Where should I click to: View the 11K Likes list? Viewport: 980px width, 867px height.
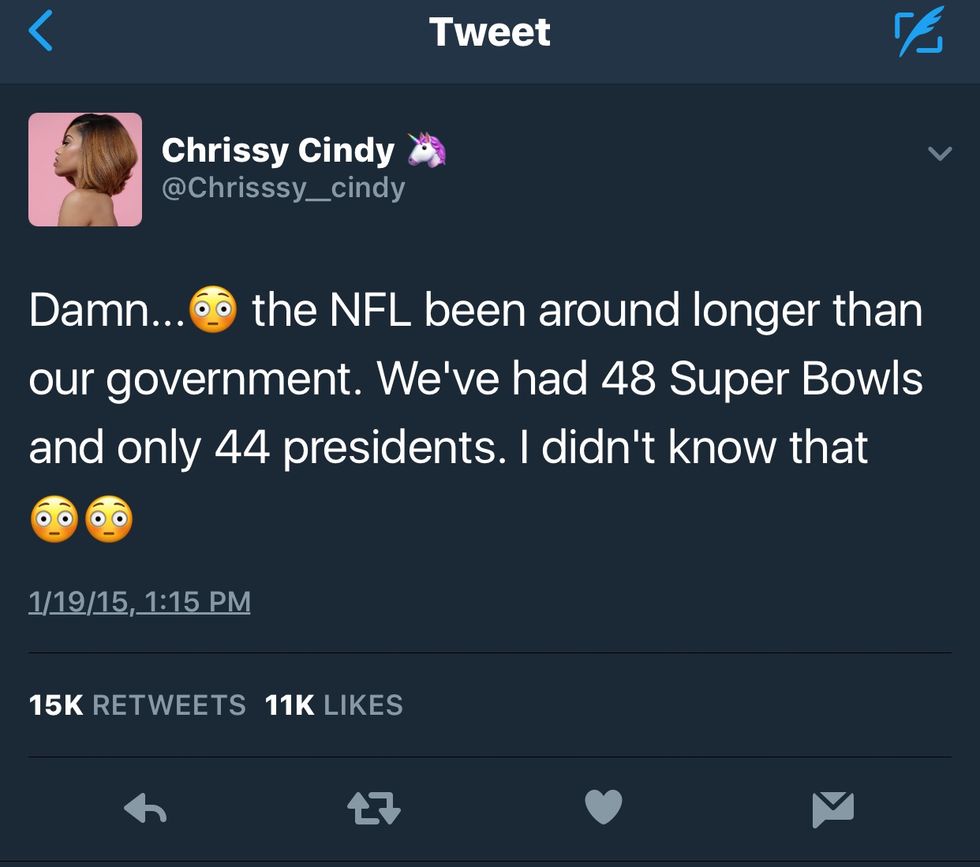[x=334, y=705]
